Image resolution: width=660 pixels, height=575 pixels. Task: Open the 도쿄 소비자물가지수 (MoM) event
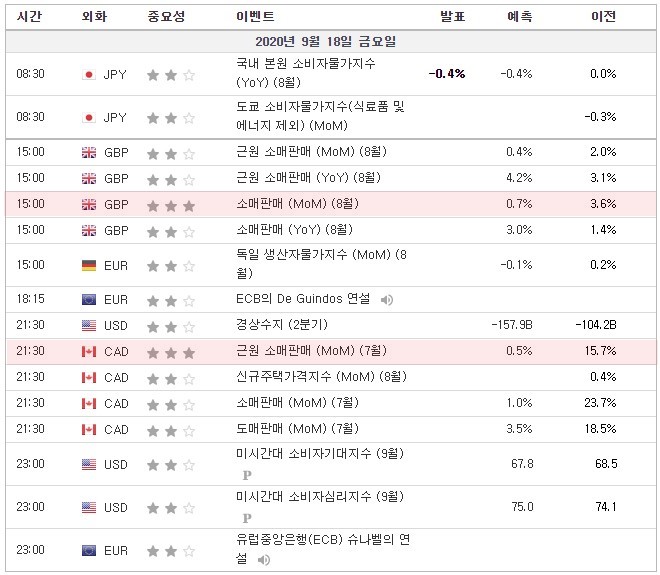pos(320,116)
